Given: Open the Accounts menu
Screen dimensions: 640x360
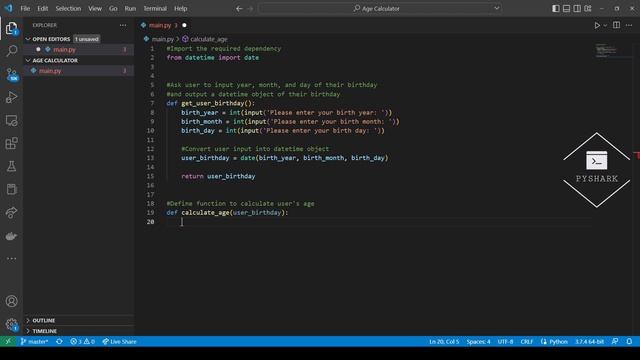Looking at the screenshot, I should (x=11, y=301).
